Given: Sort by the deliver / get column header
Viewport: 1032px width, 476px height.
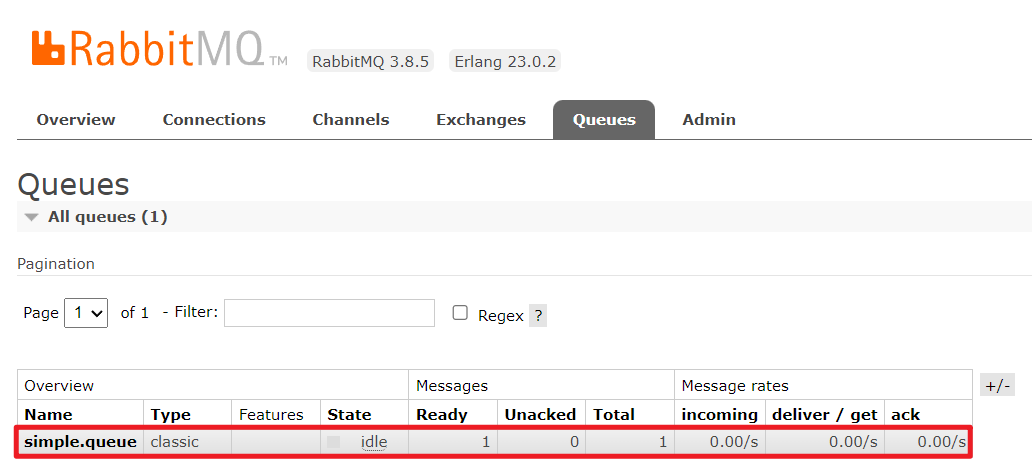Looking at the screenshot, I should [825, 415].
